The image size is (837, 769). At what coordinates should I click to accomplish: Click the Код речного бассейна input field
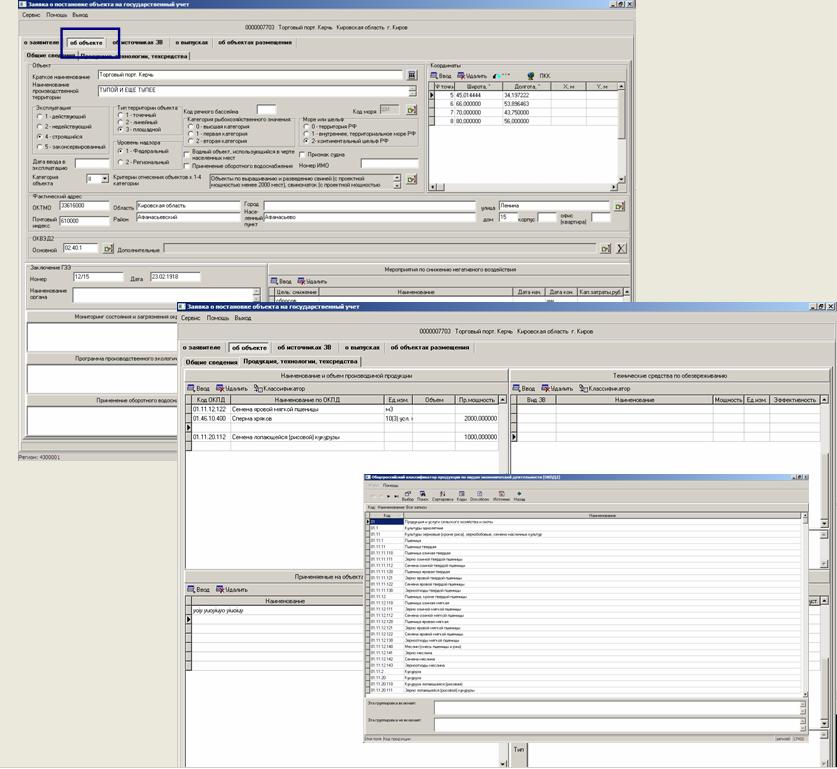266,110
